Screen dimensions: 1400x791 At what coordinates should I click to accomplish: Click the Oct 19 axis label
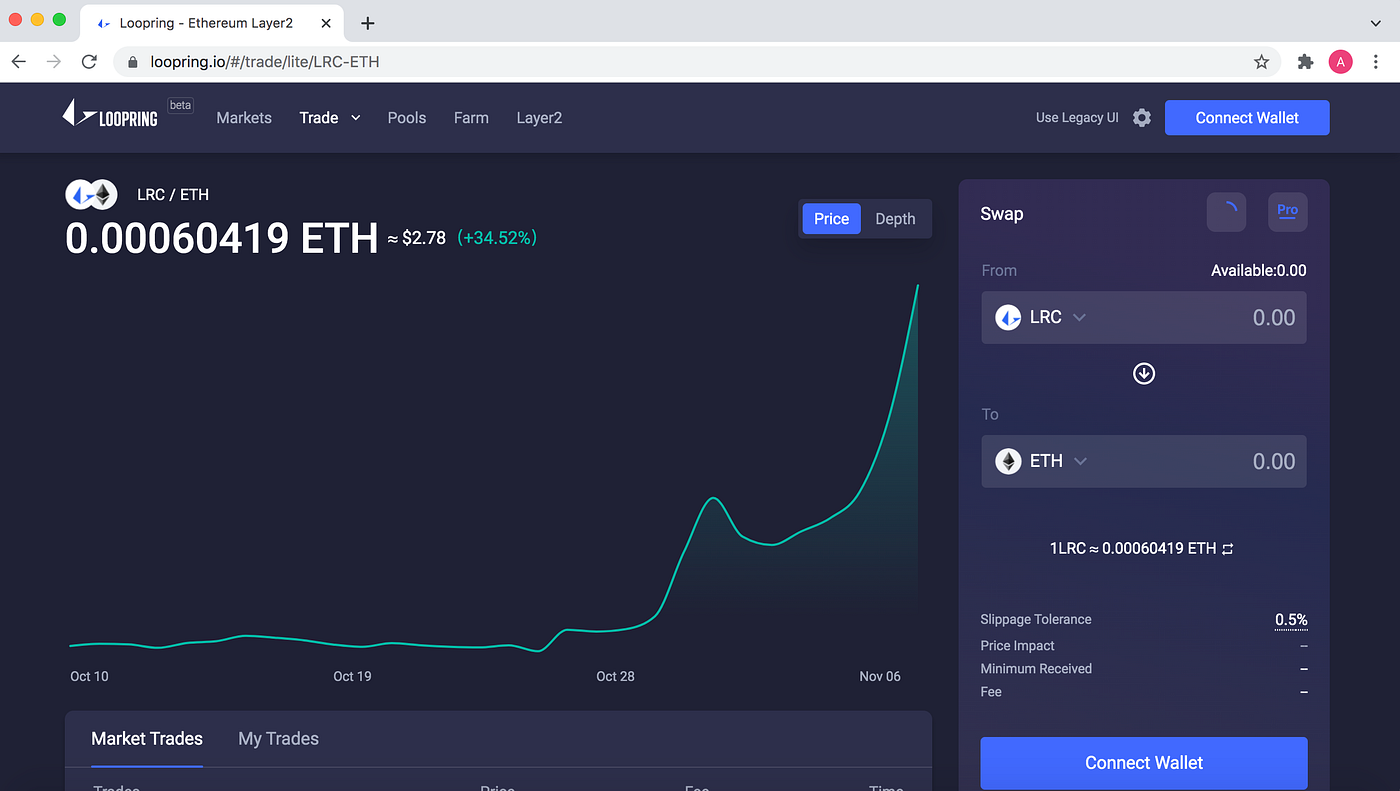click(352, 677)
